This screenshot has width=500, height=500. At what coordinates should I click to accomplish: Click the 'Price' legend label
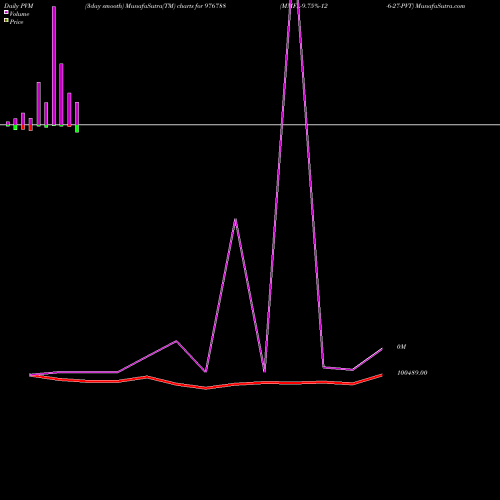(16, 22)
